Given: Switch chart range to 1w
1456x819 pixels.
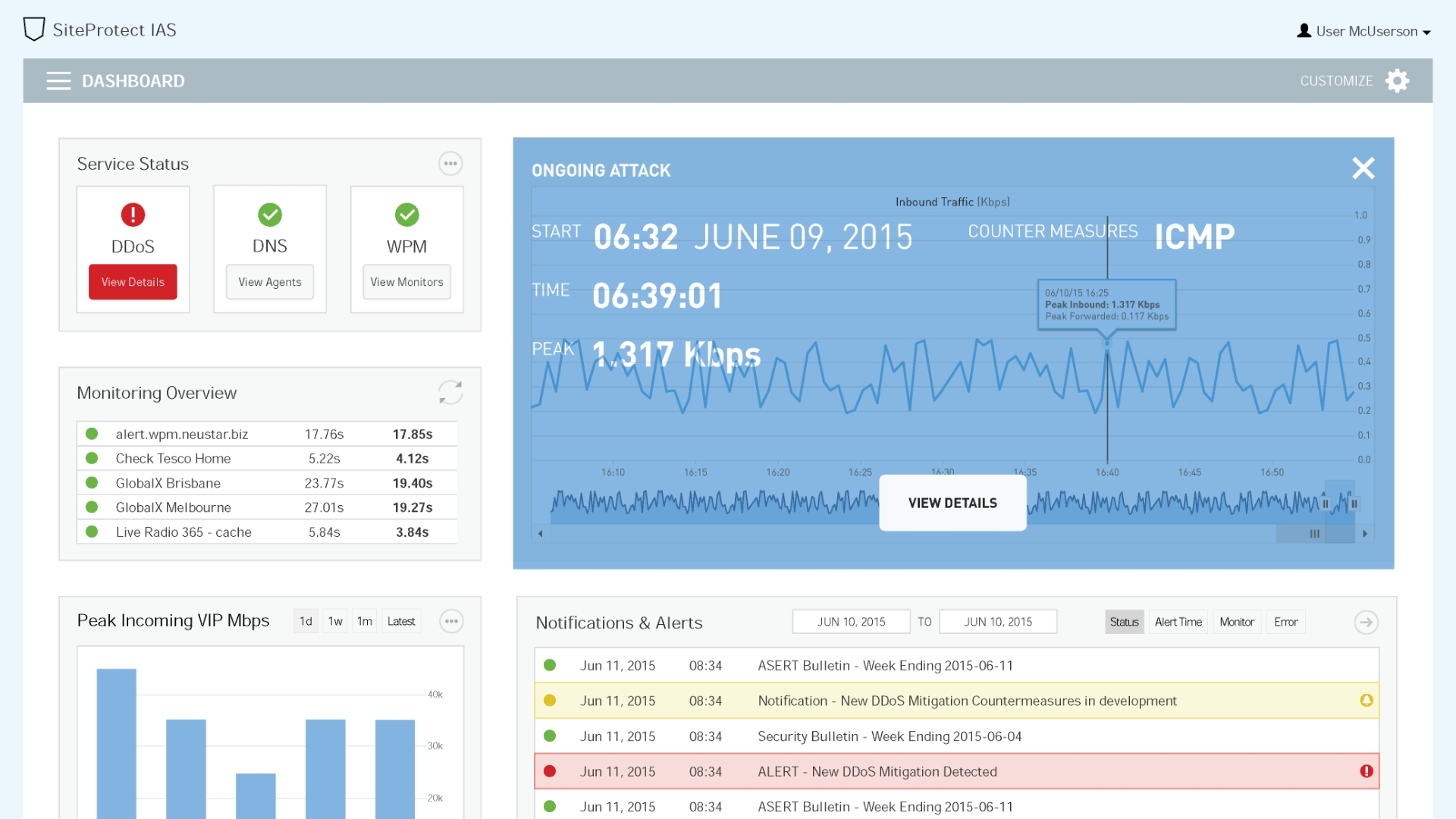Looking at the screenshot, I should tap(335, 622).
